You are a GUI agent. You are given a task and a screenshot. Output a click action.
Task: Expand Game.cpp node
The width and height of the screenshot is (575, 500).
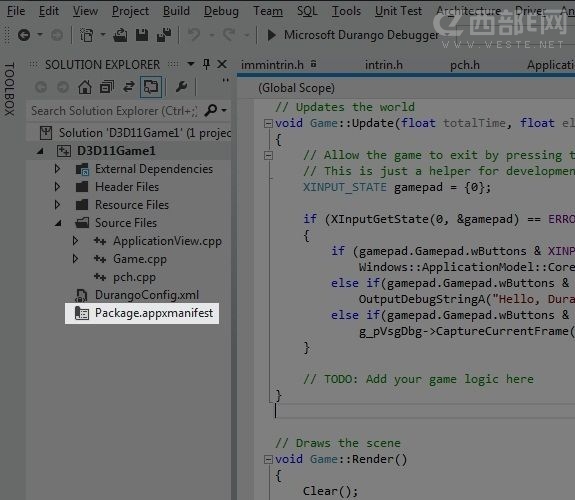pos(75,259)
